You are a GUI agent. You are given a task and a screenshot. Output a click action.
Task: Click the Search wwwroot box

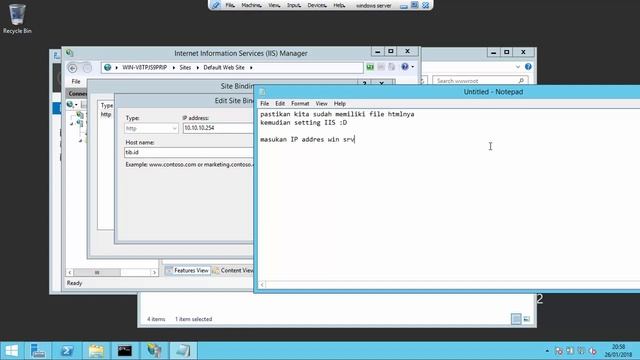click(480, 81)
